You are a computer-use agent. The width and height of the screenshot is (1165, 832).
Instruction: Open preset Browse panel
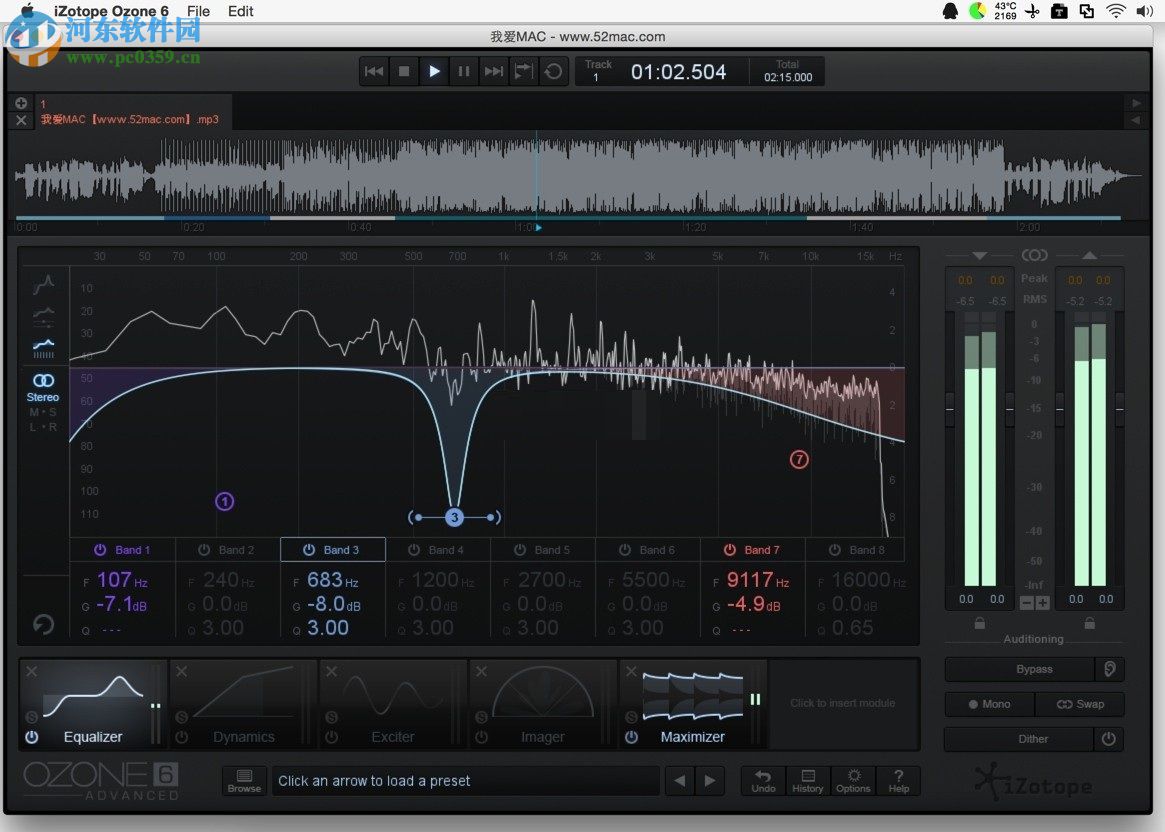(x=244, y=780)
